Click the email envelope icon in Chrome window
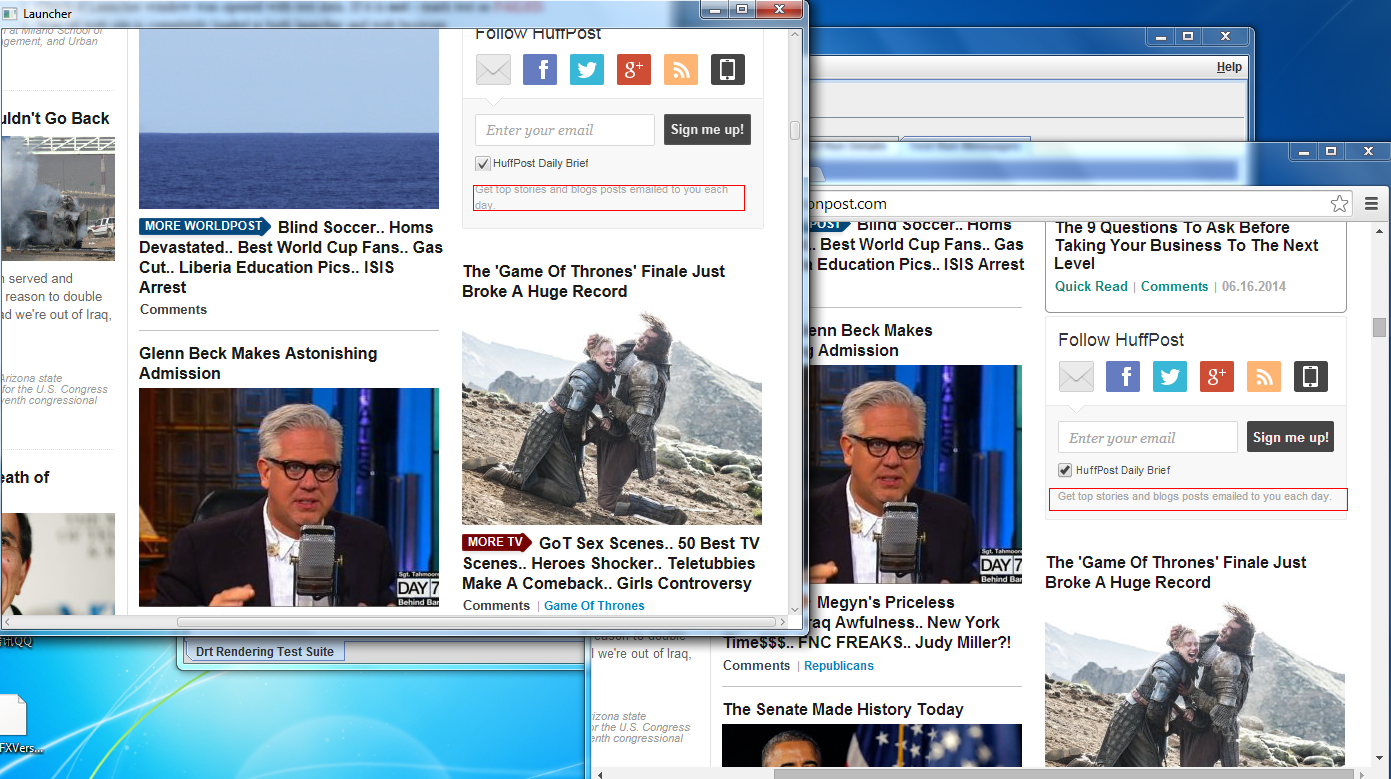This screenshot has width=1391, height=779. (x=1076, y=376)
